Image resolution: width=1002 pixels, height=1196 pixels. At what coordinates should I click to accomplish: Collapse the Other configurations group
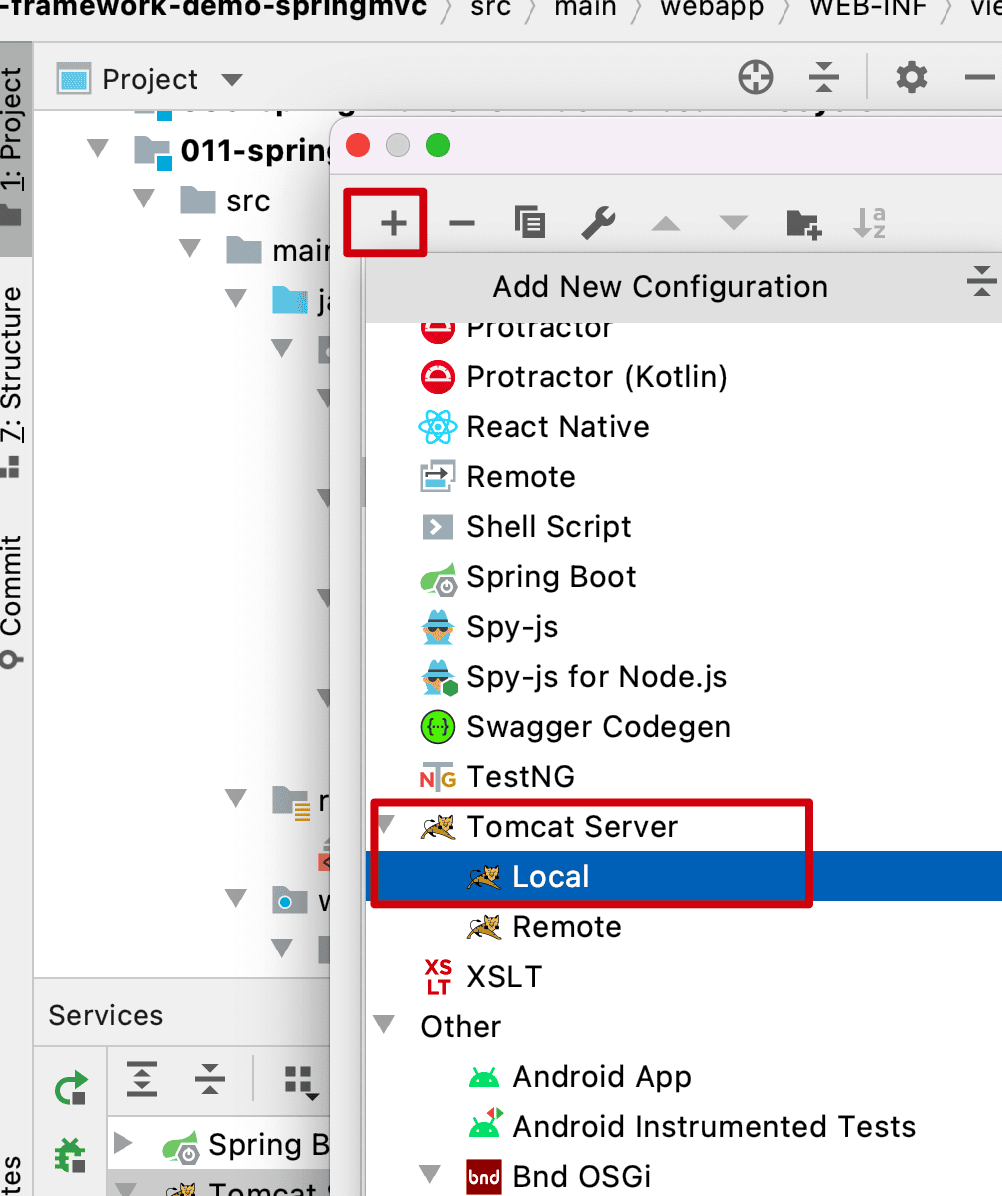(x=385, y=1026)
